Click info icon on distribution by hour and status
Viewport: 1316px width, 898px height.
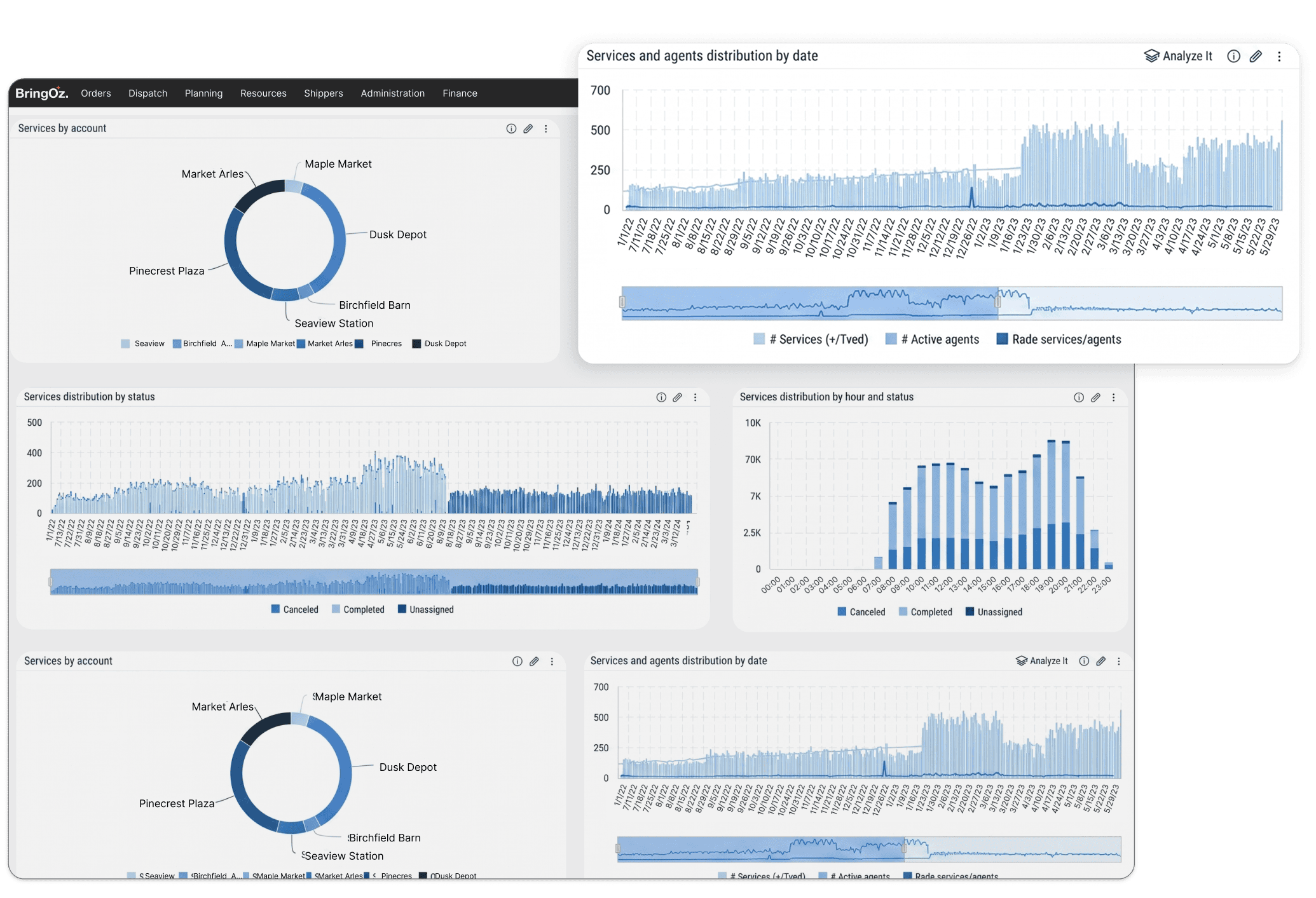pos(1079,397)
